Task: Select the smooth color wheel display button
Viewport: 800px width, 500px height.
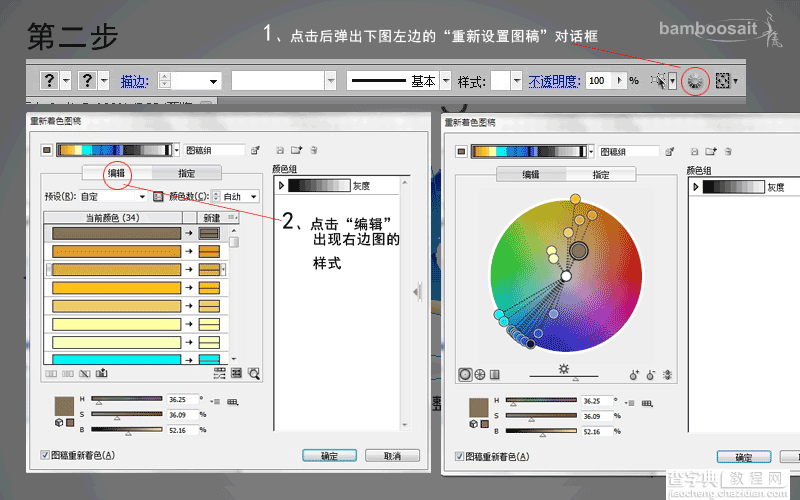Action: 465,375
